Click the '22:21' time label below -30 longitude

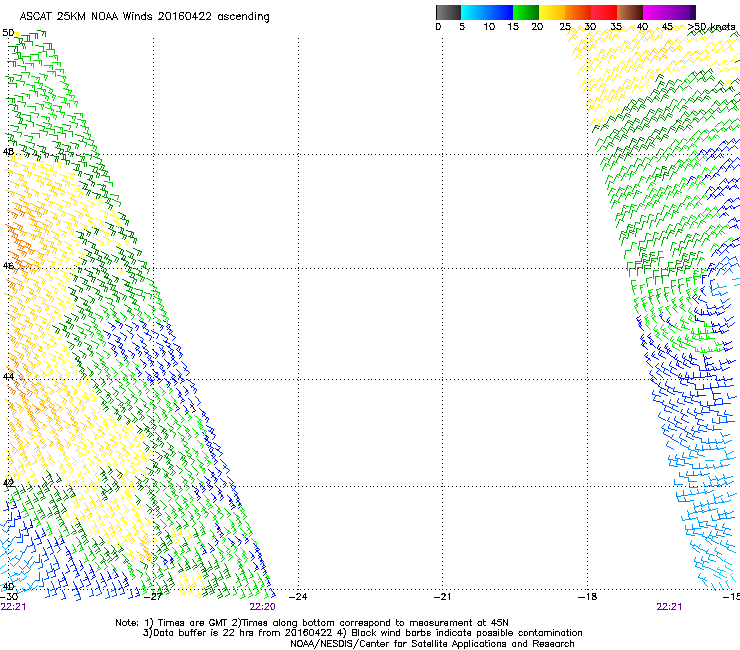13,607
